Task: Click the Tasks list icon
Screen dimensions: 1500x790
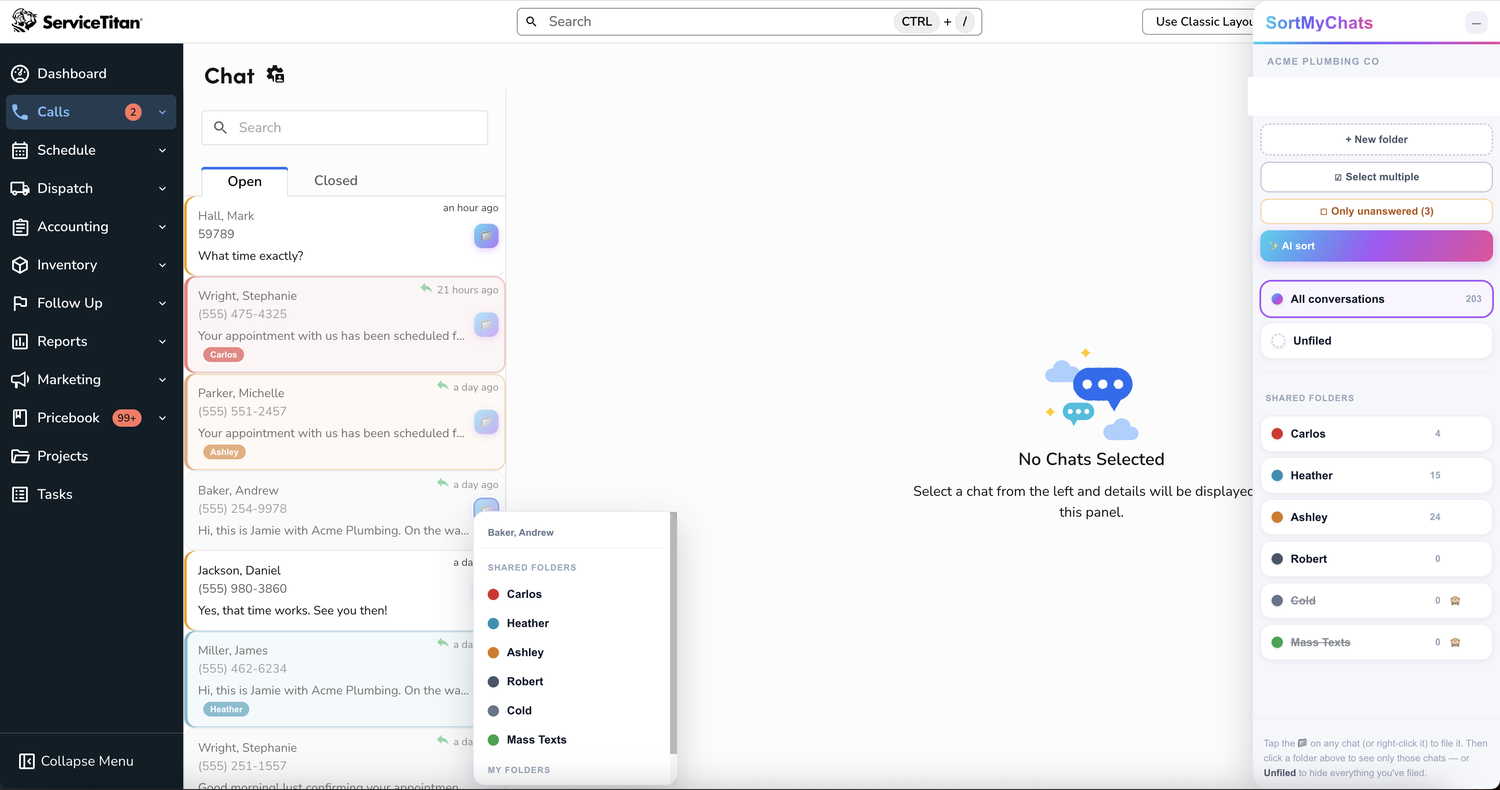Action: pos(20,494)
